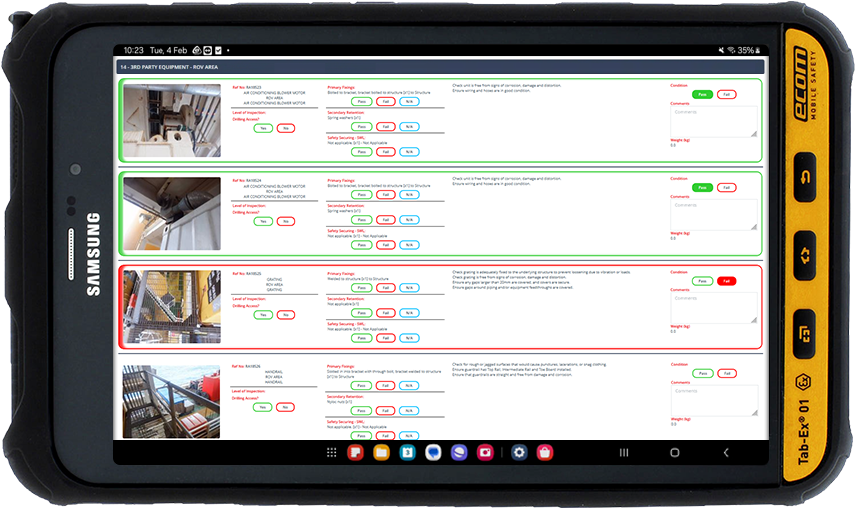Mark Safety Securing Fail for RA10523
This screenshot has height=510, width=856.
[386, 152]
